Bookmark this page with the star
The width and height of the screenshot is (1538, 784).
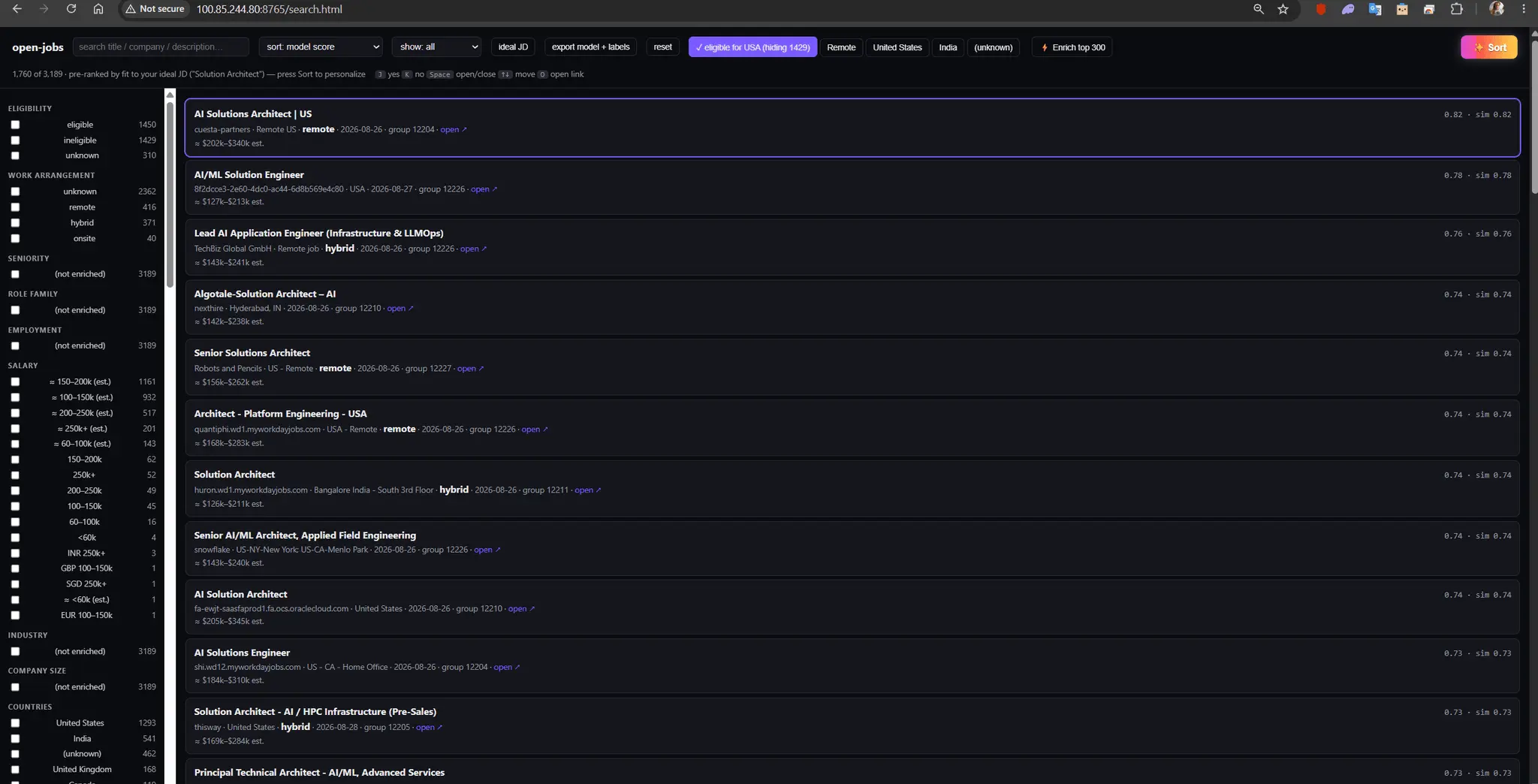(1283, 9)
